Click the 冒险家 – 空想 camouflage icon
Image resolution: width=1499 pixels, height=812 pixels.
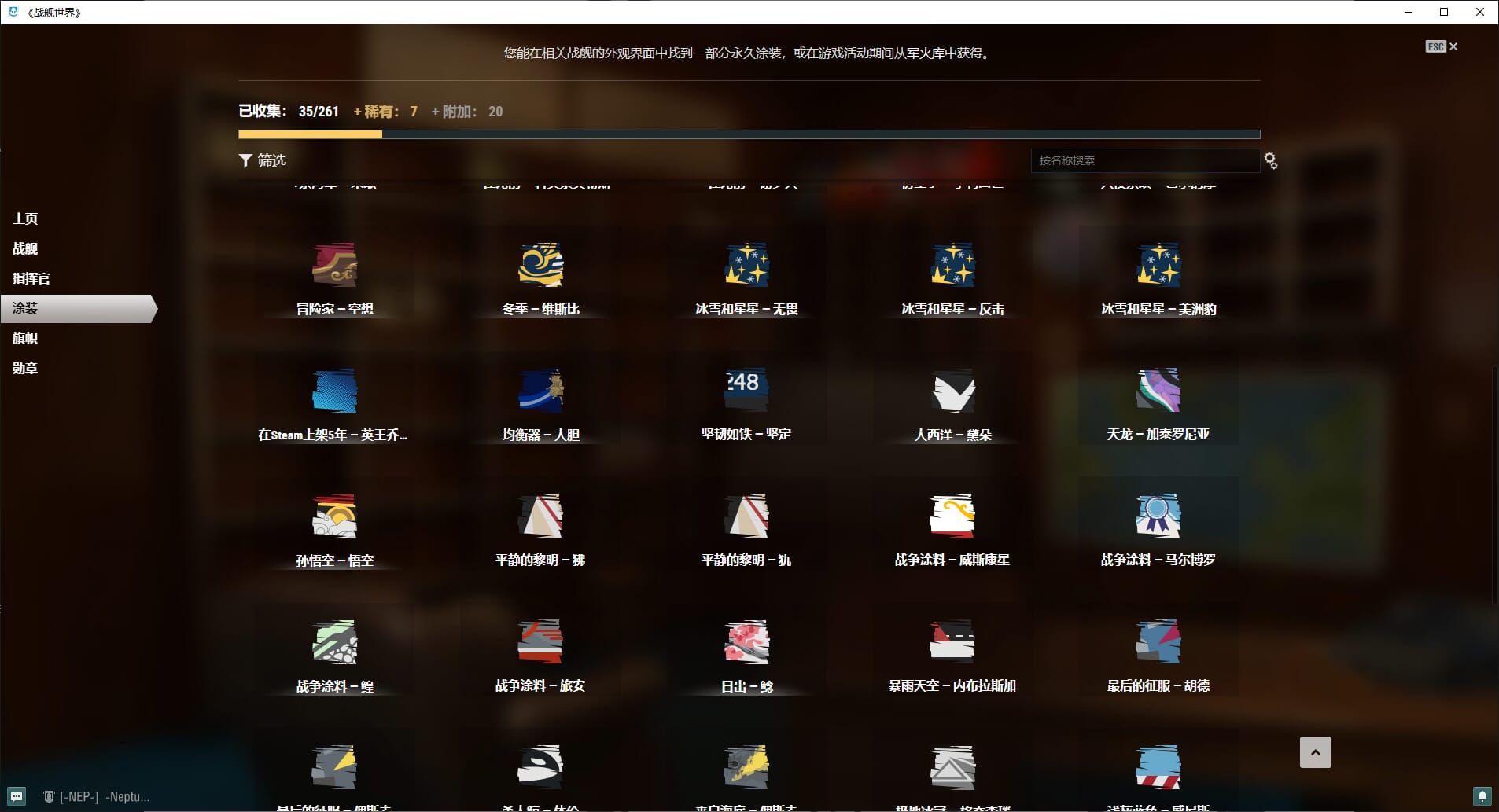(x=334, y=265)
